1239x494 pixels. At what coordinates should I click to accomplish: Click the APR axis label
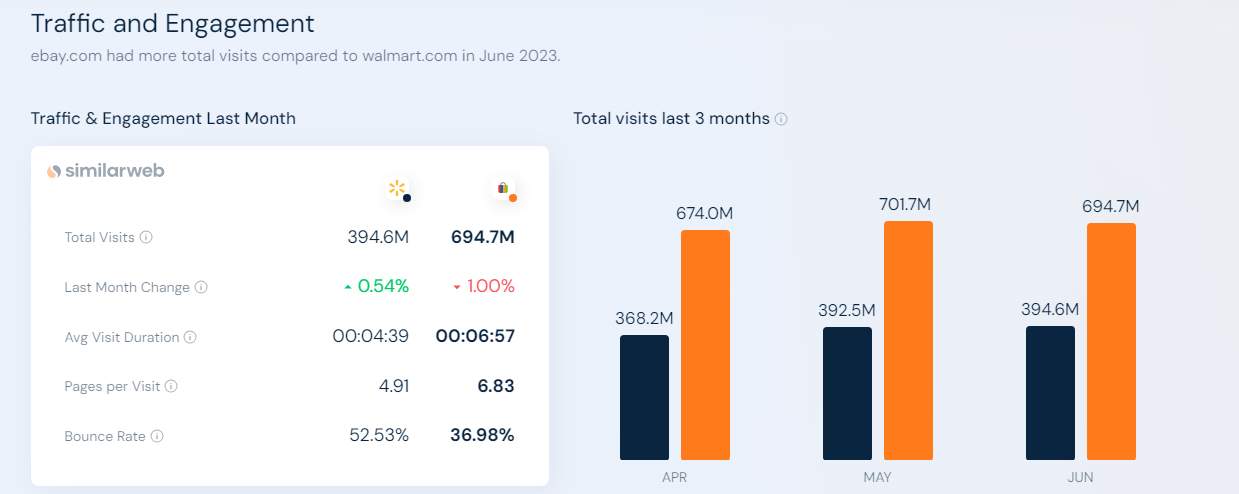coord(675,477)
